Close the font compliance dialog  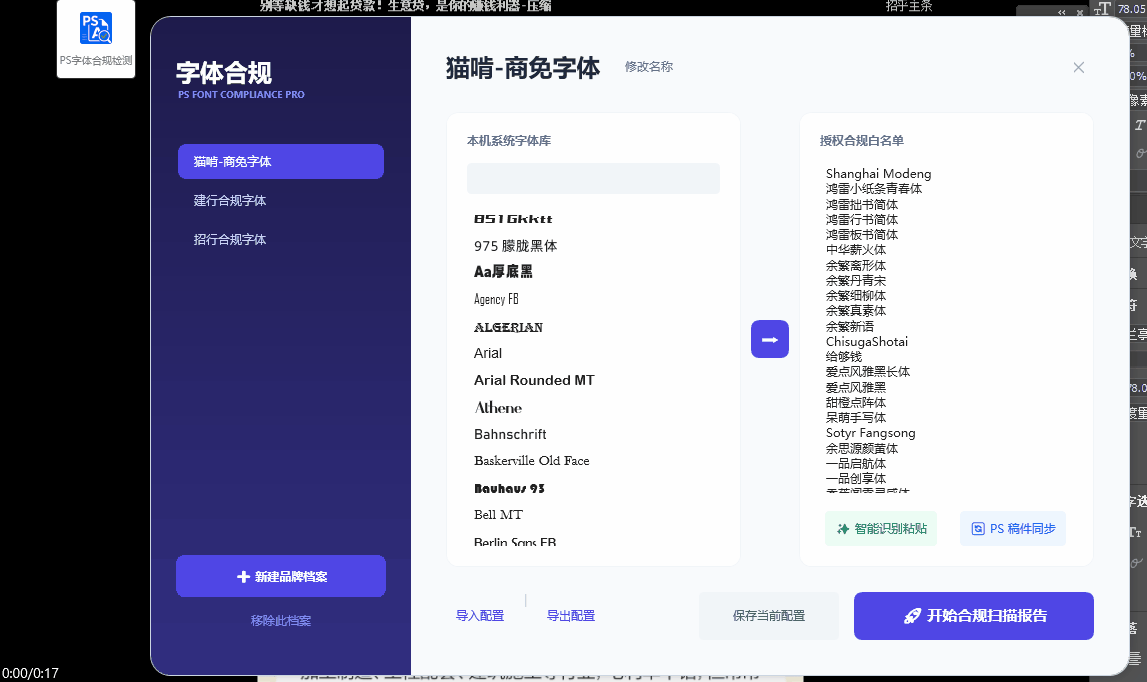pyautogui.click(x=1078, y=68)
